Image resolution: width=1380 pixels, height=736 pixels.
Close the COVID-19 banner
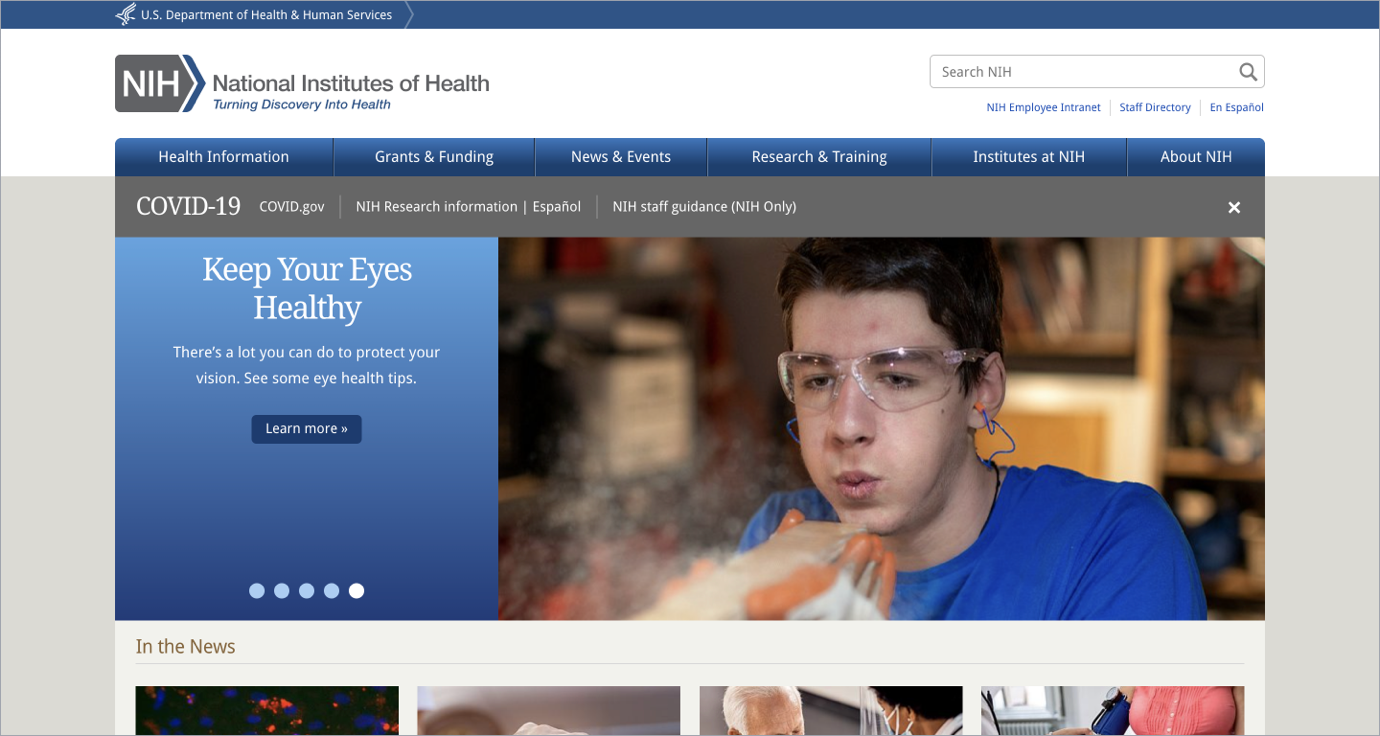coord(1234,207)
